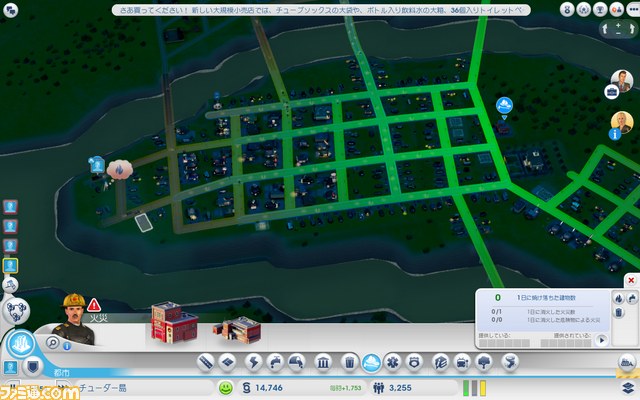This screenshot has height=400, width=640.
Task: Toggle the second data layer icon on left
Action: click(x=10, y=226)
